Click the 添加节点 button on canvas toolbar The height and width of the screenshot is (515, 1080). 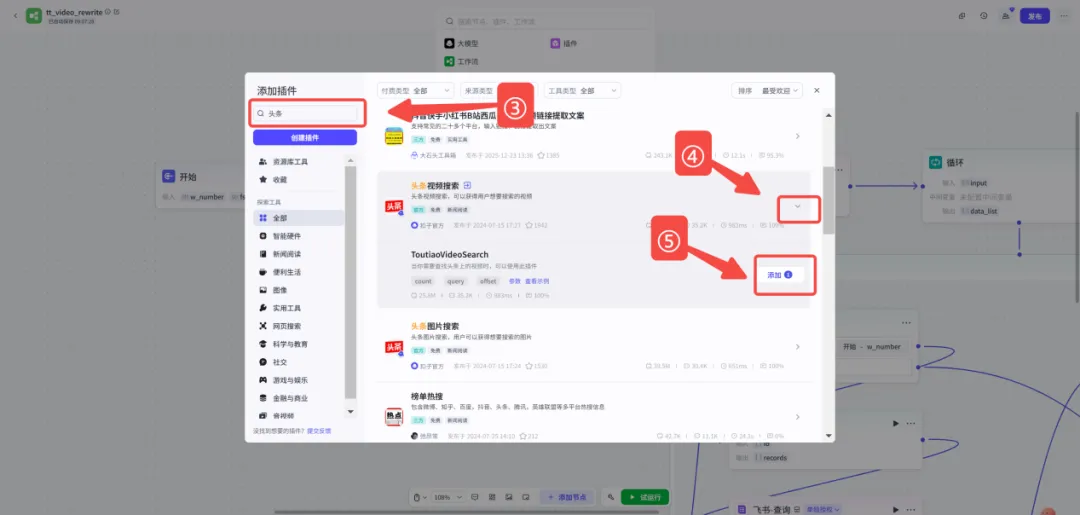coord(567,497)
